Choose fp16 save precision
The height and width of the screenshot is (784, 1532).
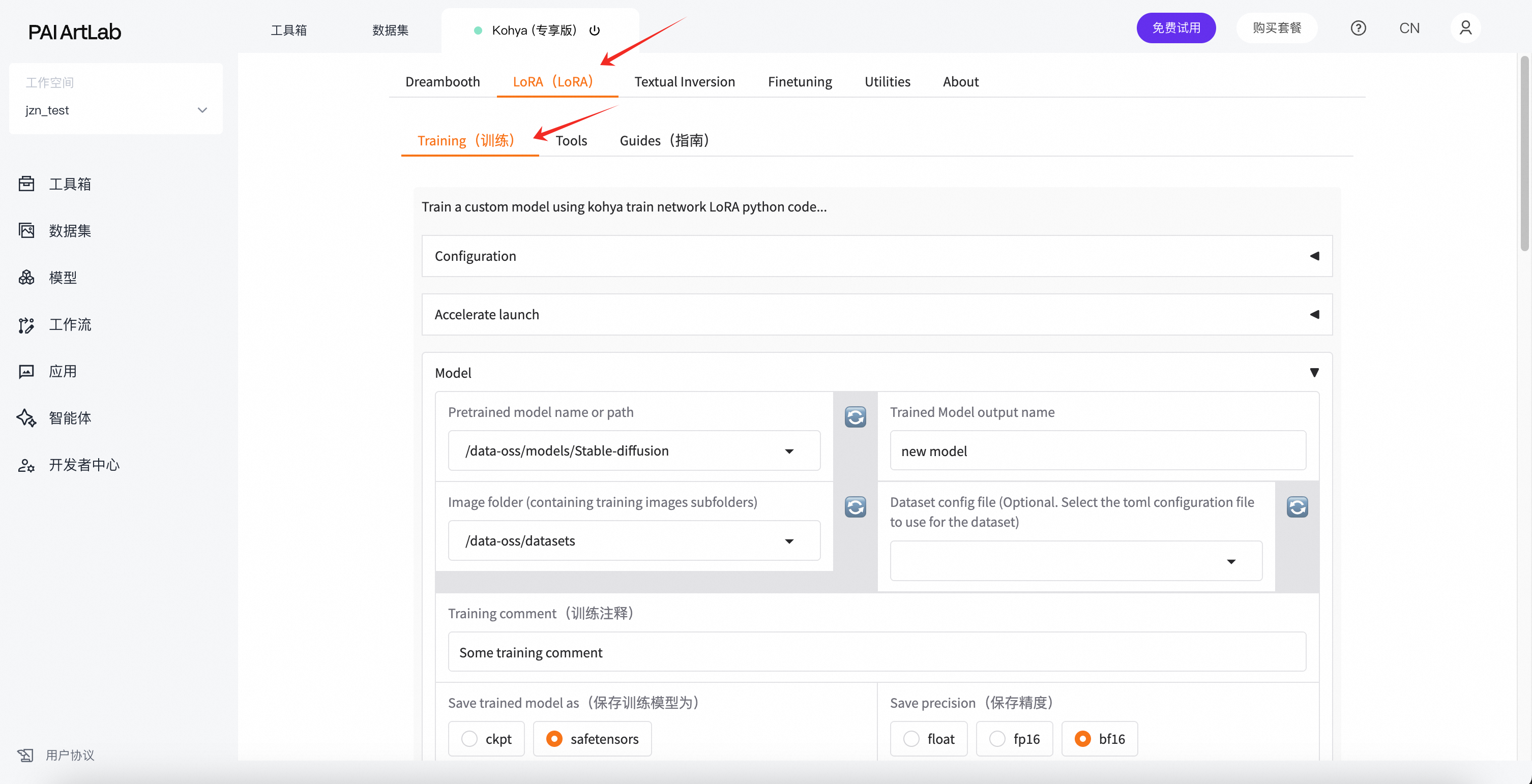tap(997, 738)
